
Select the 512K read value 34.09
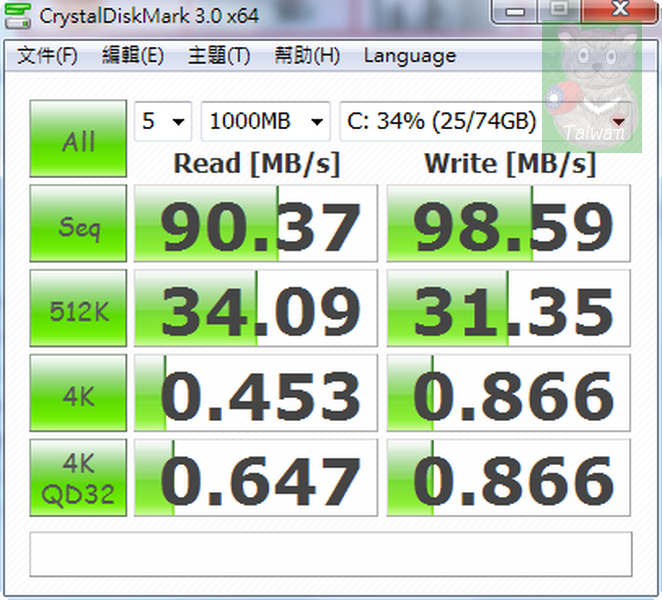pyautogui.click(x=256, y=308)
